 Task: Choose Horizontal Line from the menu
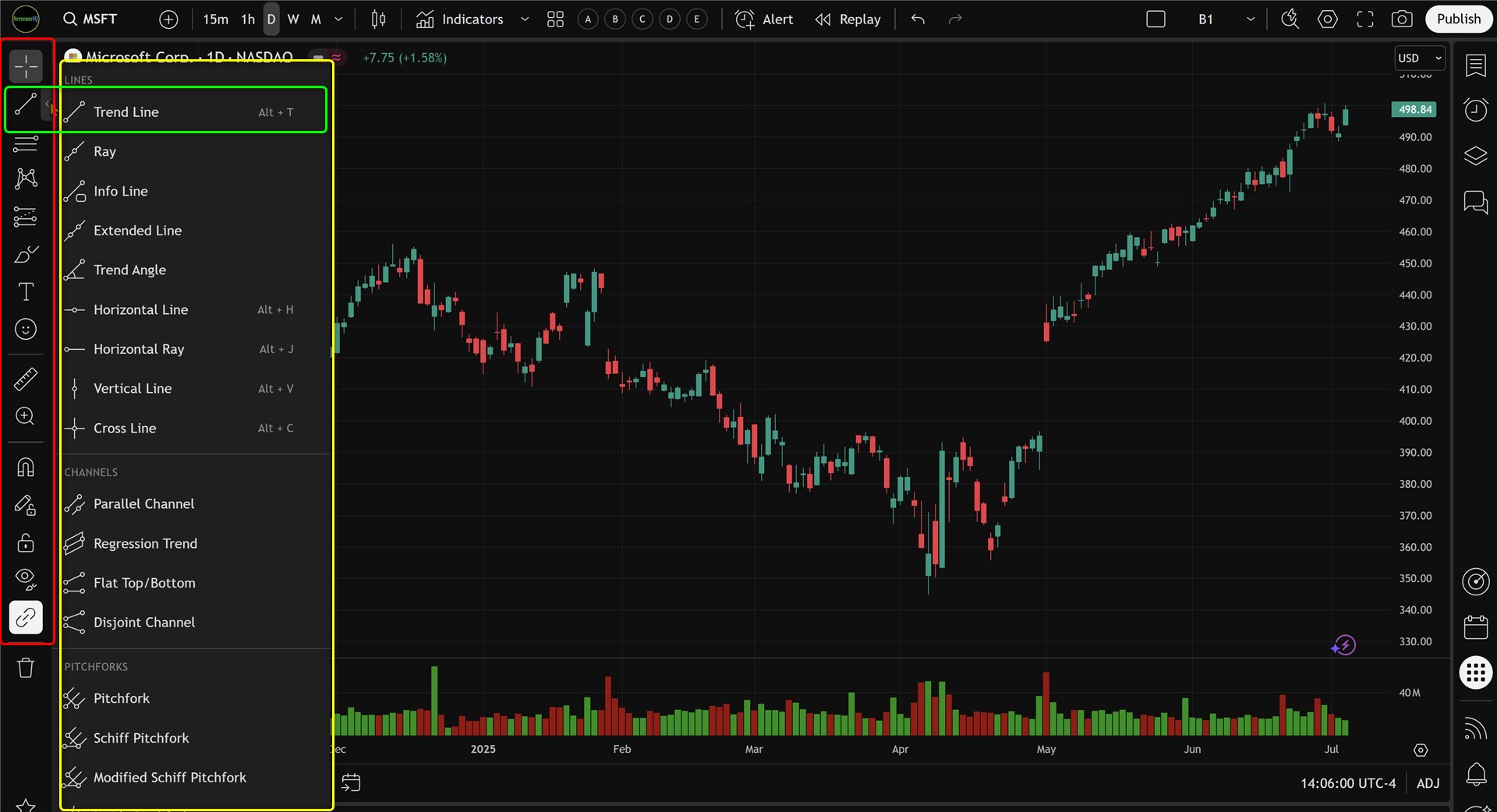(193, 310)
